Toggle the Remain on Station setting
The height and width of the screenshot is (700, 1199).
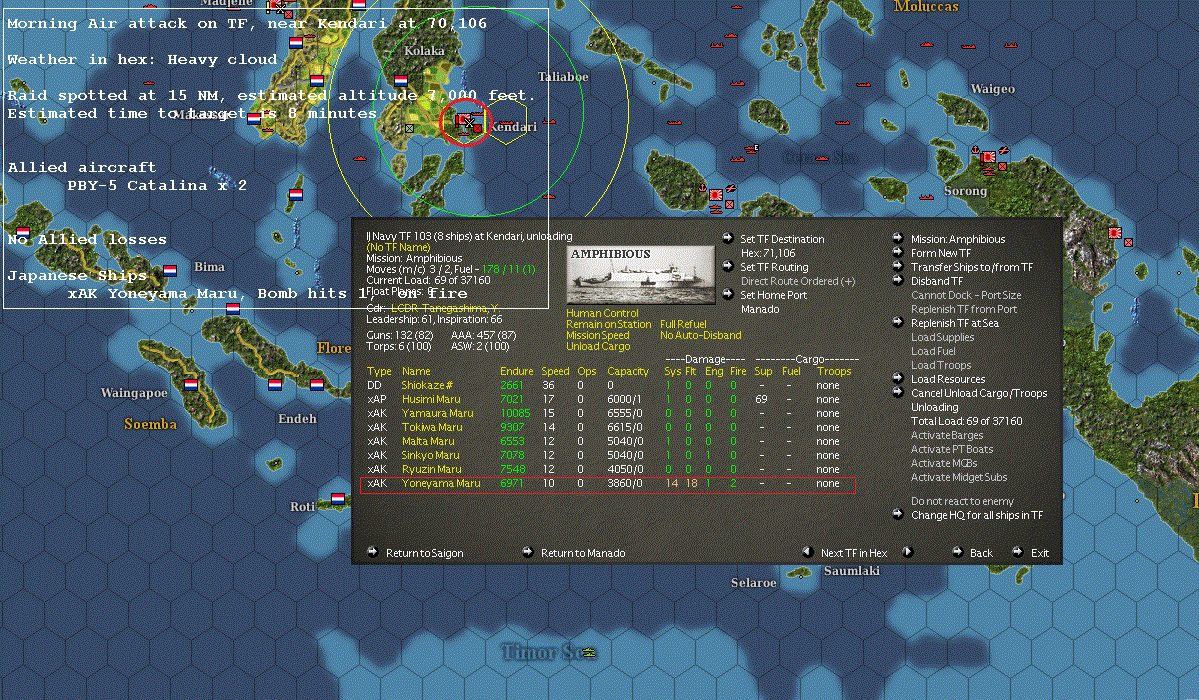(609, 324)
